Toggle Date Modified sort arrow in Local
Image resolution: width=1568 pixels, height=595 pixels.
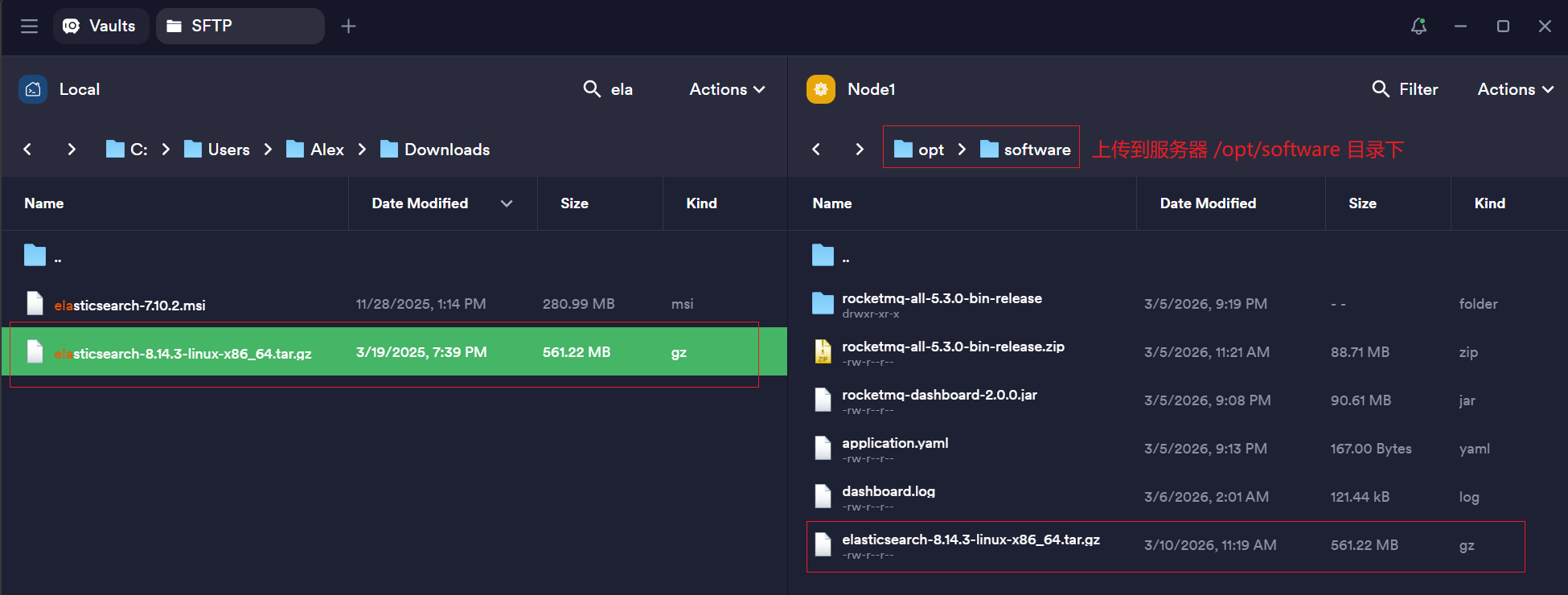point(507,203)
